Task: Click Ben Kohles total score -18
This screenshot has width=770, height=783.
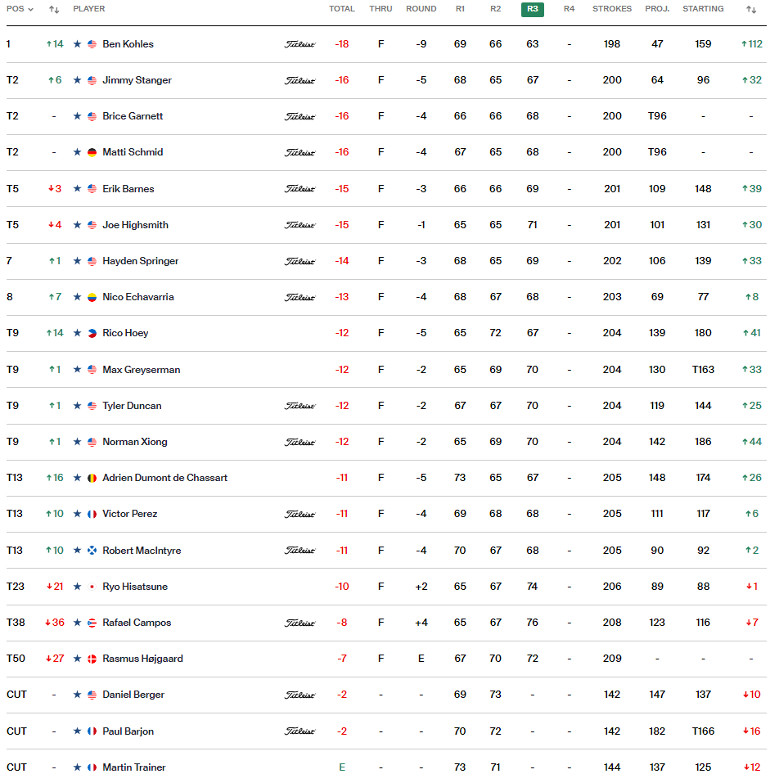Action: coord(342,44)
